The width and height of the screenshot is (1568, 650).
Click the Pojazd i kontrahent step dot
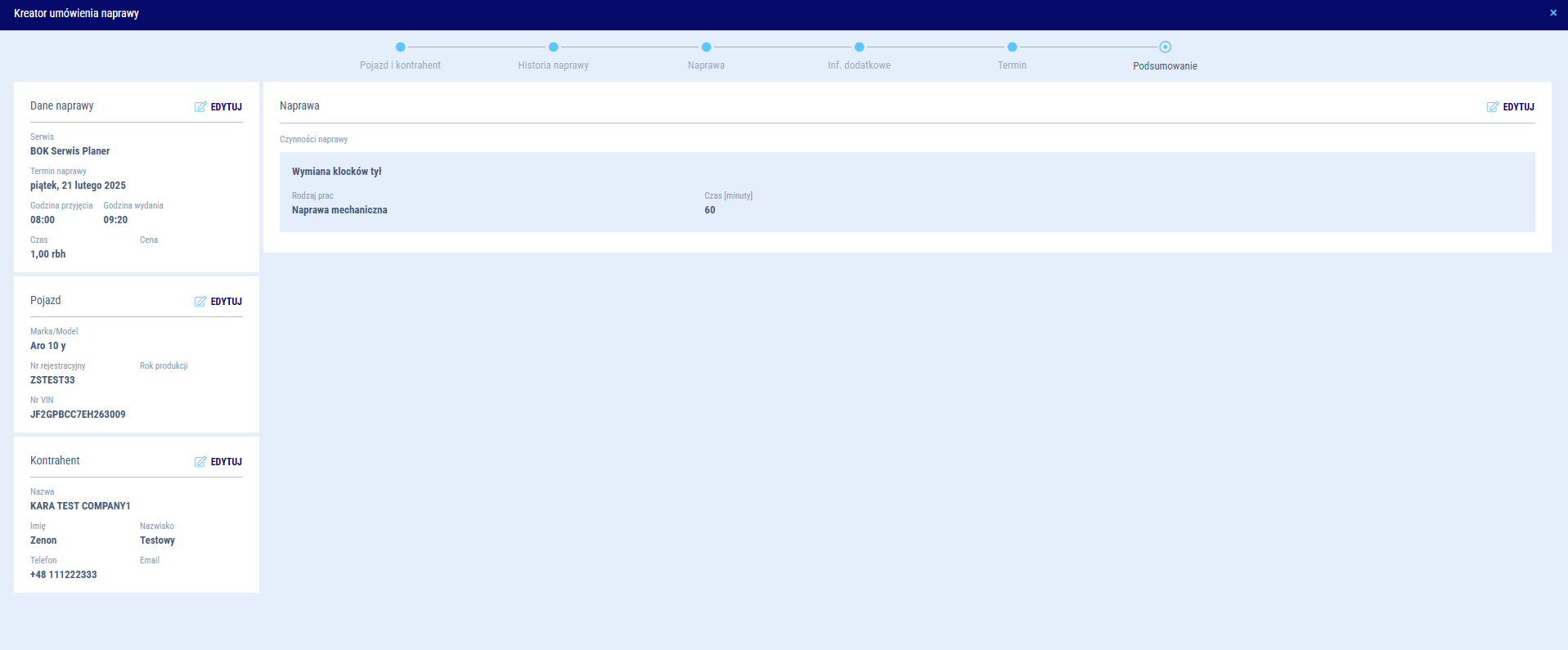(x=400, y=47)
